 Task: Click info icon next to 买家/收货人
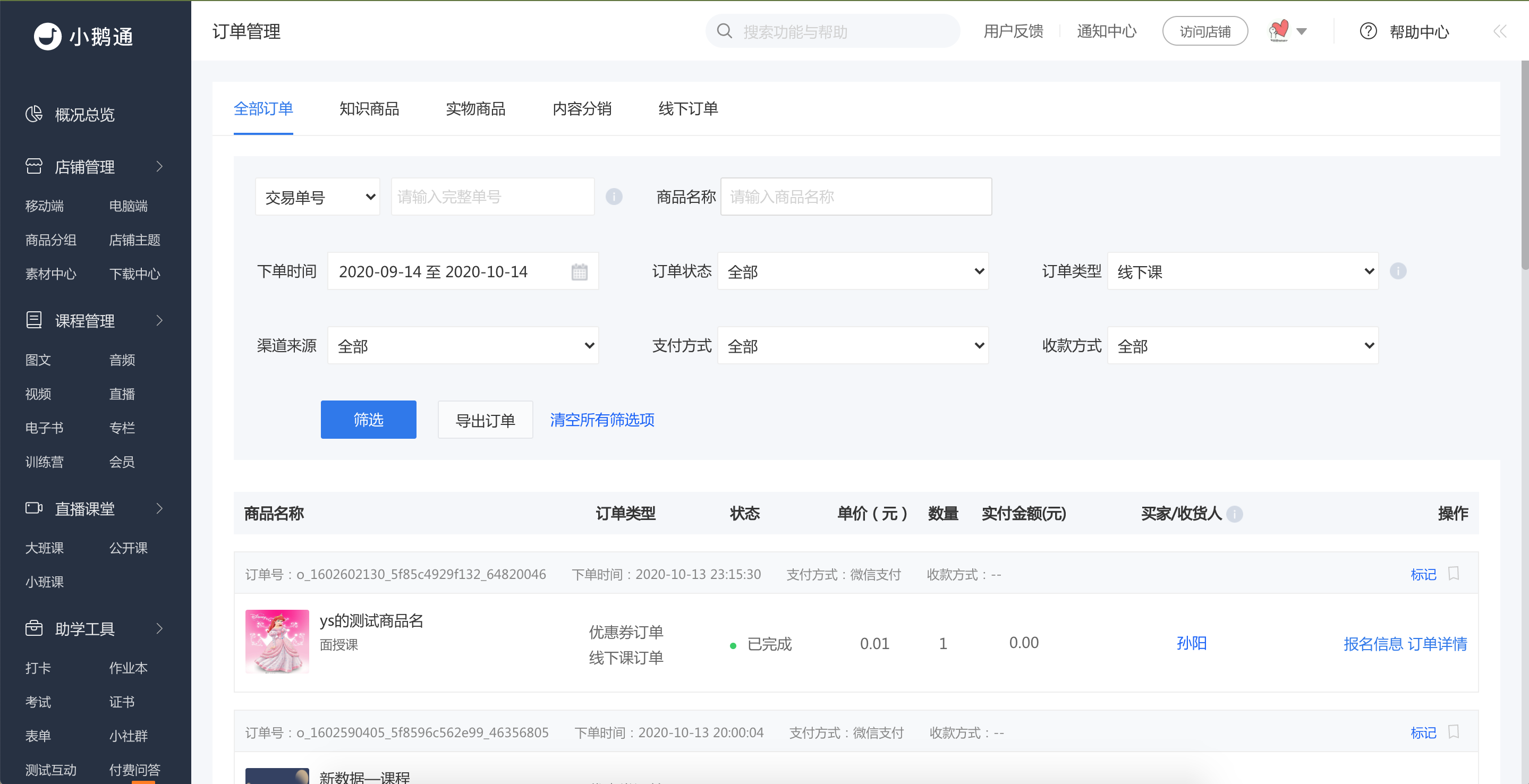click(x=1235, y=513)
